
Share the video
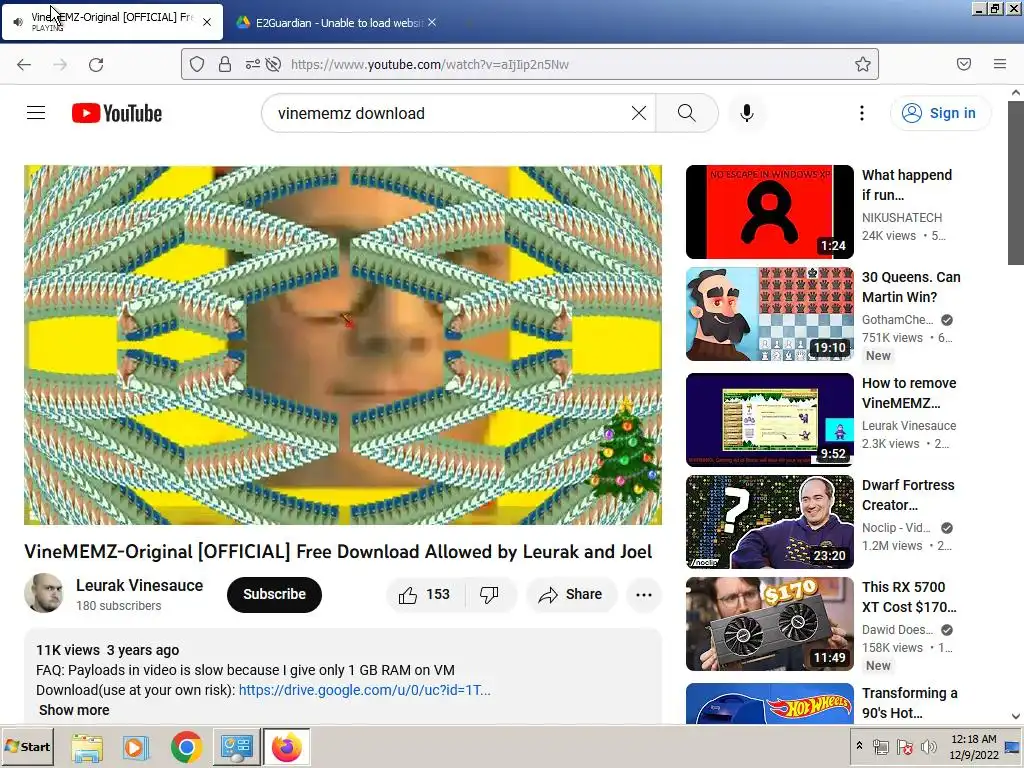click(x=570, y=594)
